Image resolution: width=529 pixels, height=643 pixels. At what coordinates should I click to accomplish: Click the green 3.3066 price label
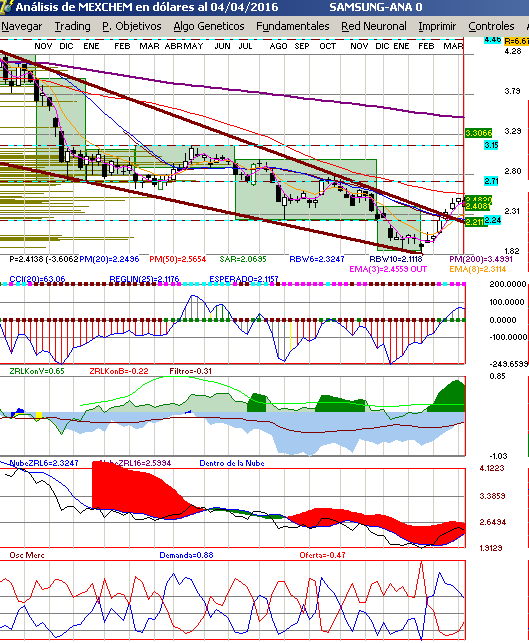tap(478, 133)
